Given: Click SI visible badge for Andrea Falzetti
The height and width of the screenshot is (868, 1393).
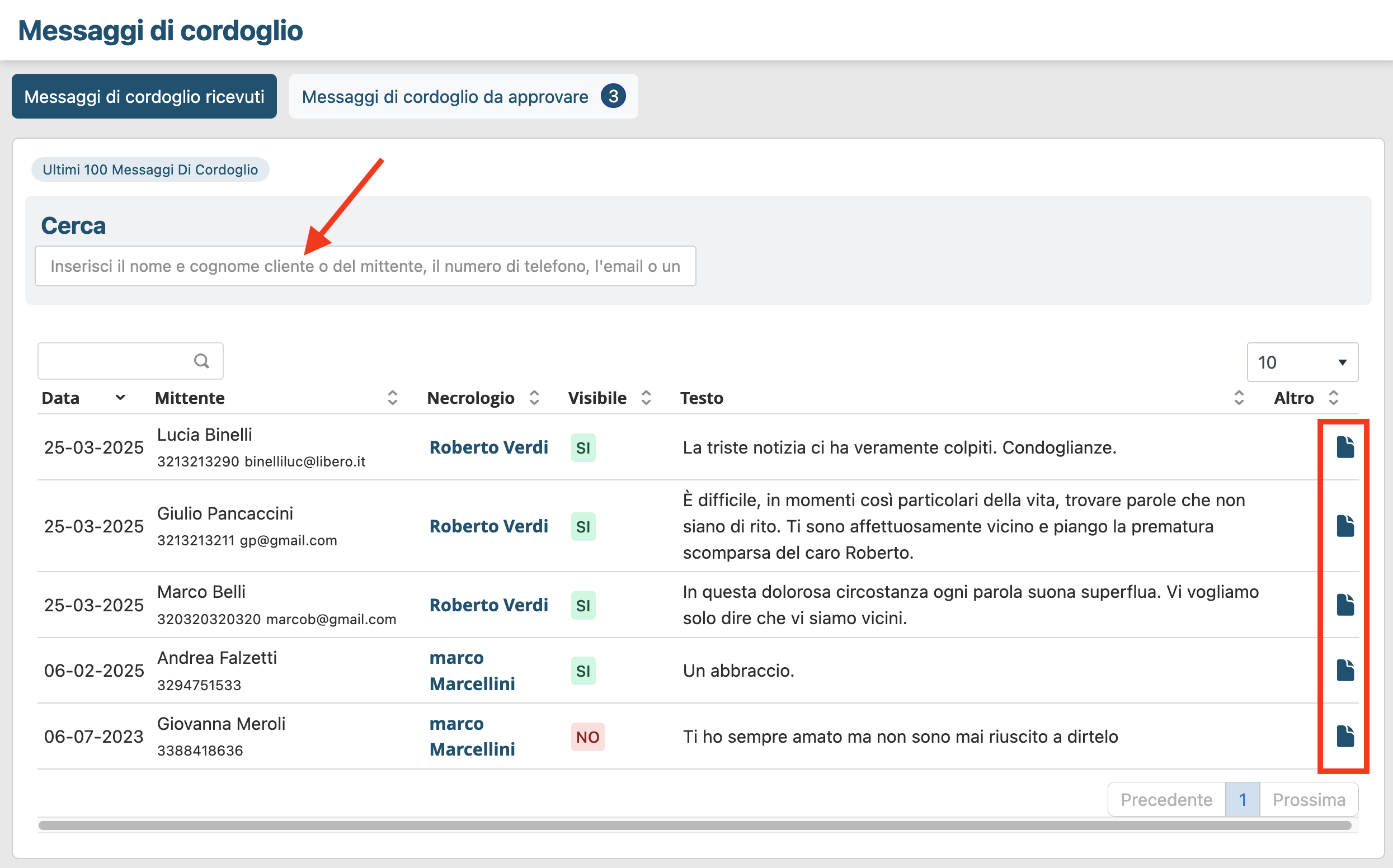Looking at the screenshot, I should [x=583, y=671].
